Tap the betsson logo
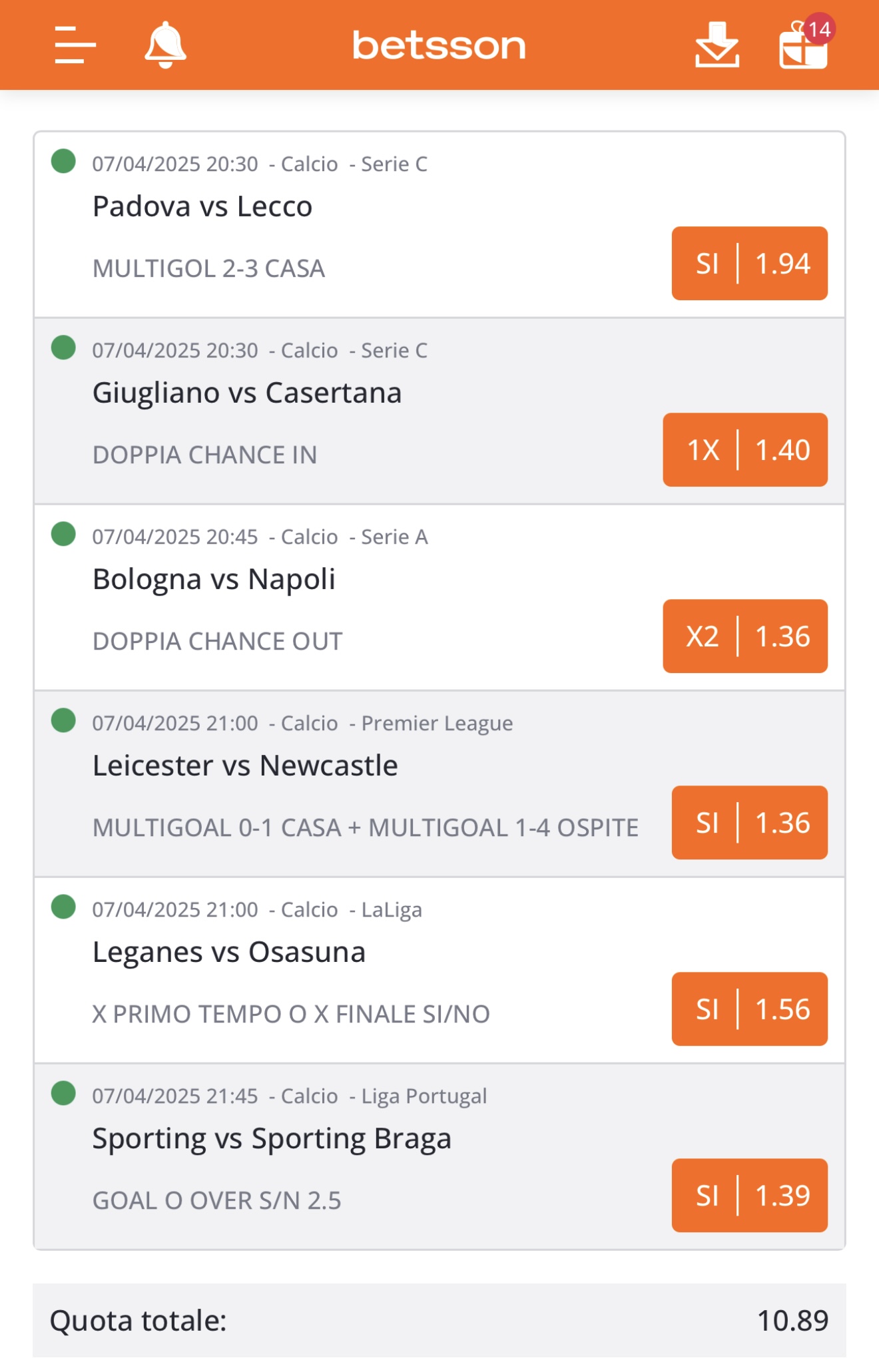The height and width of the screenshot is (1372, 879). (x=439, y=45)
